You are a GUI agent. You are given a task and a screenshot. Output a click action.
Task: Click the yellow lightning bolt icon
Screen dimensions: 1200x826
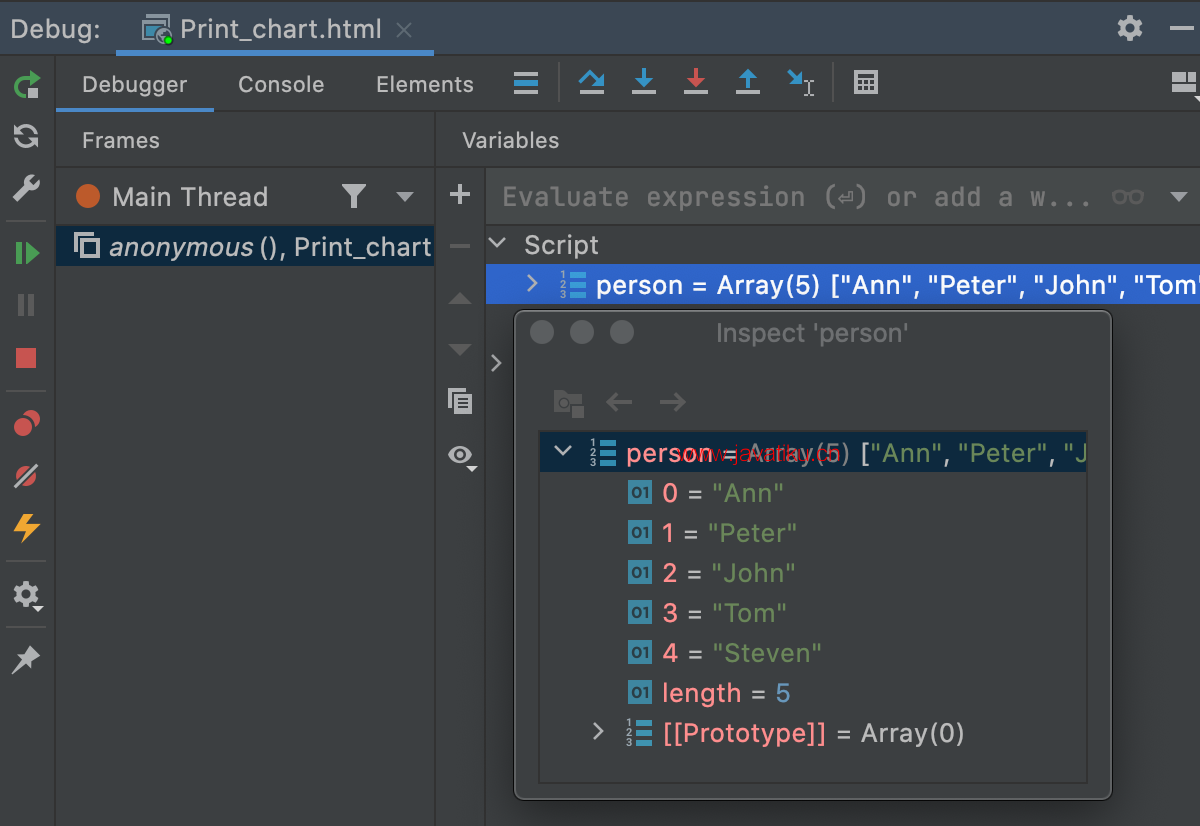pyautogui.click(x=27, y=528)
